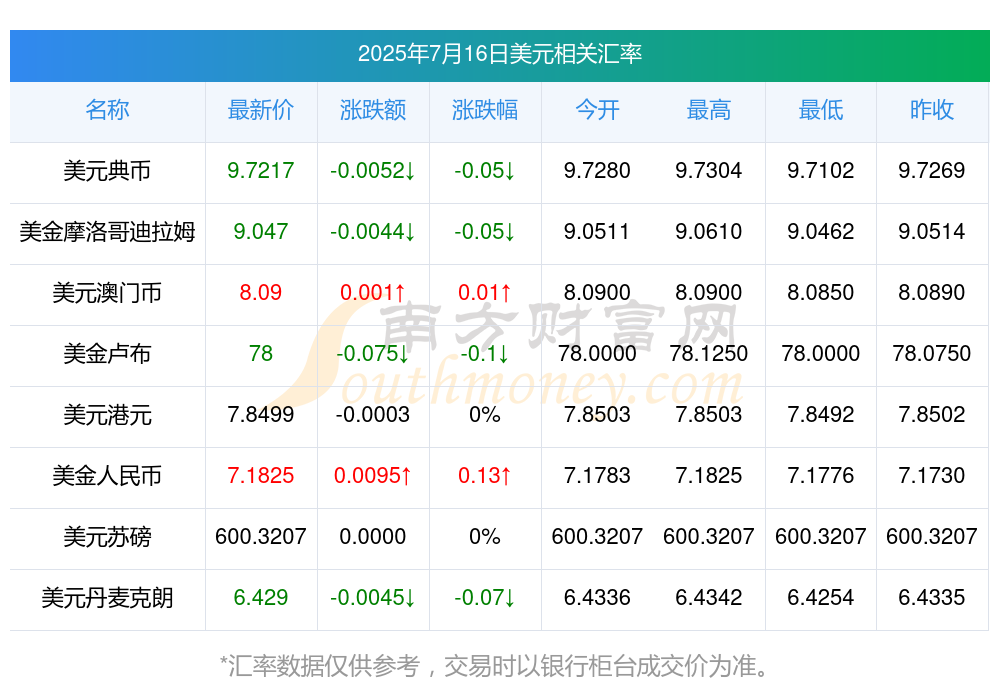
Task: Click low price 9.7102
Action: 821,170
